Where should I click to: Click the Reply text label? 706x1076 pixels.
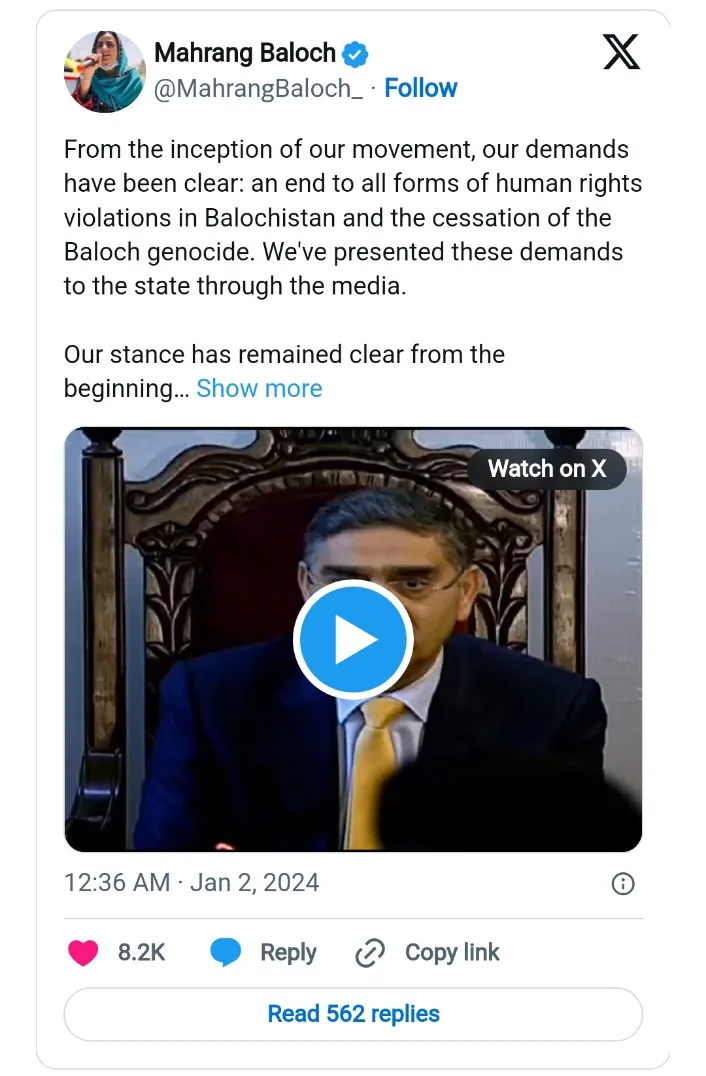click(288, 953)
